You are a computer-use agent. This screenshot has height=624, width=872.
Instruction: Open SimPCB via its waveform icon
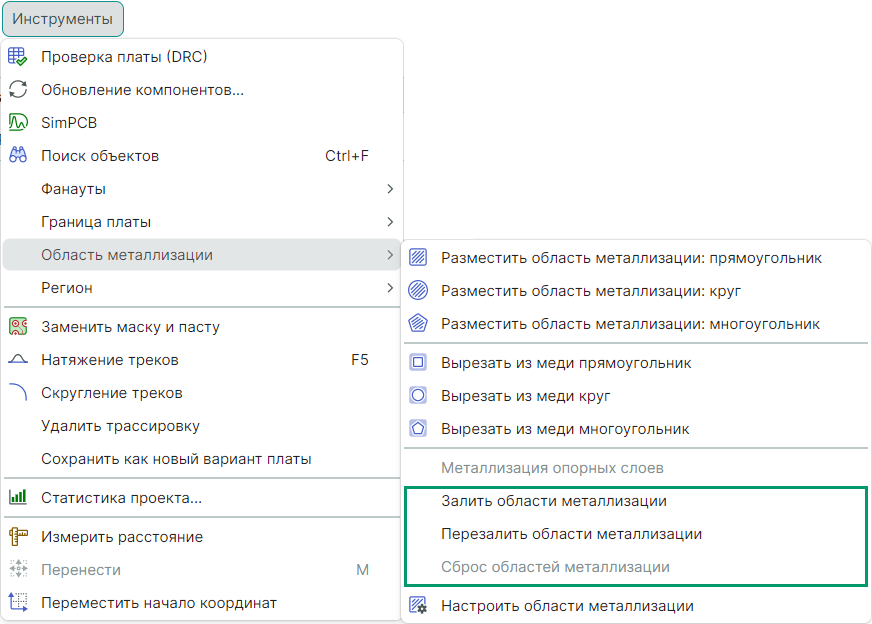[18, 123]
